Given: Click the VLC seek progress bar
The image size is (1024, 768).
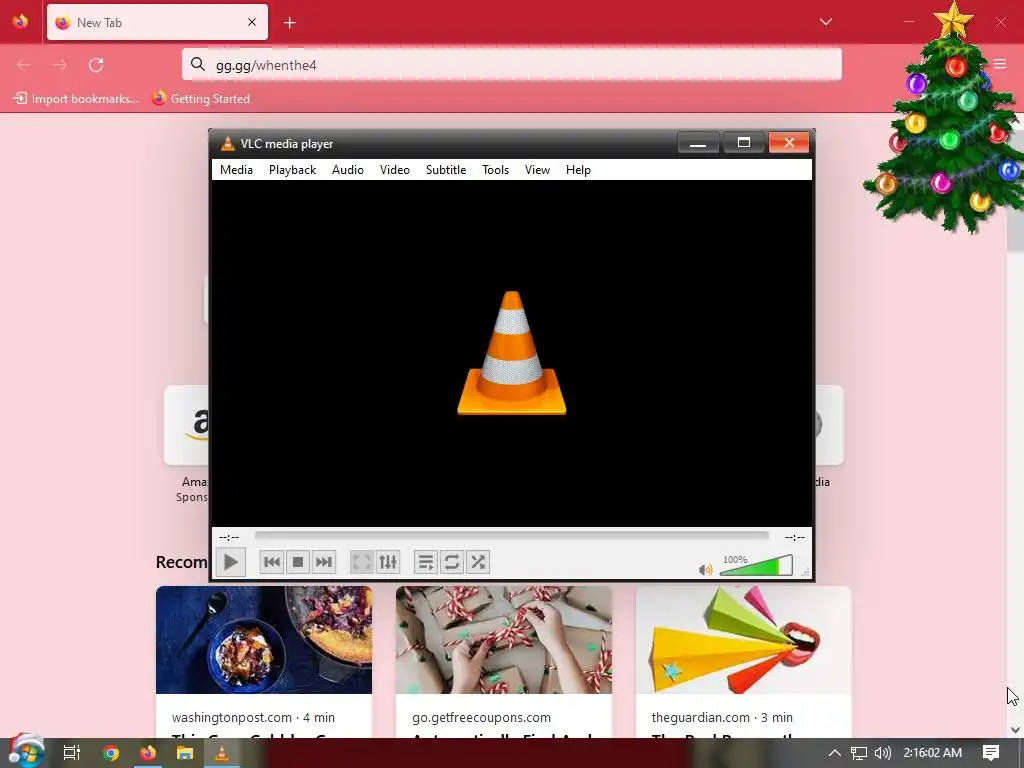Looking at the screenshot, I should coord(512,536).
